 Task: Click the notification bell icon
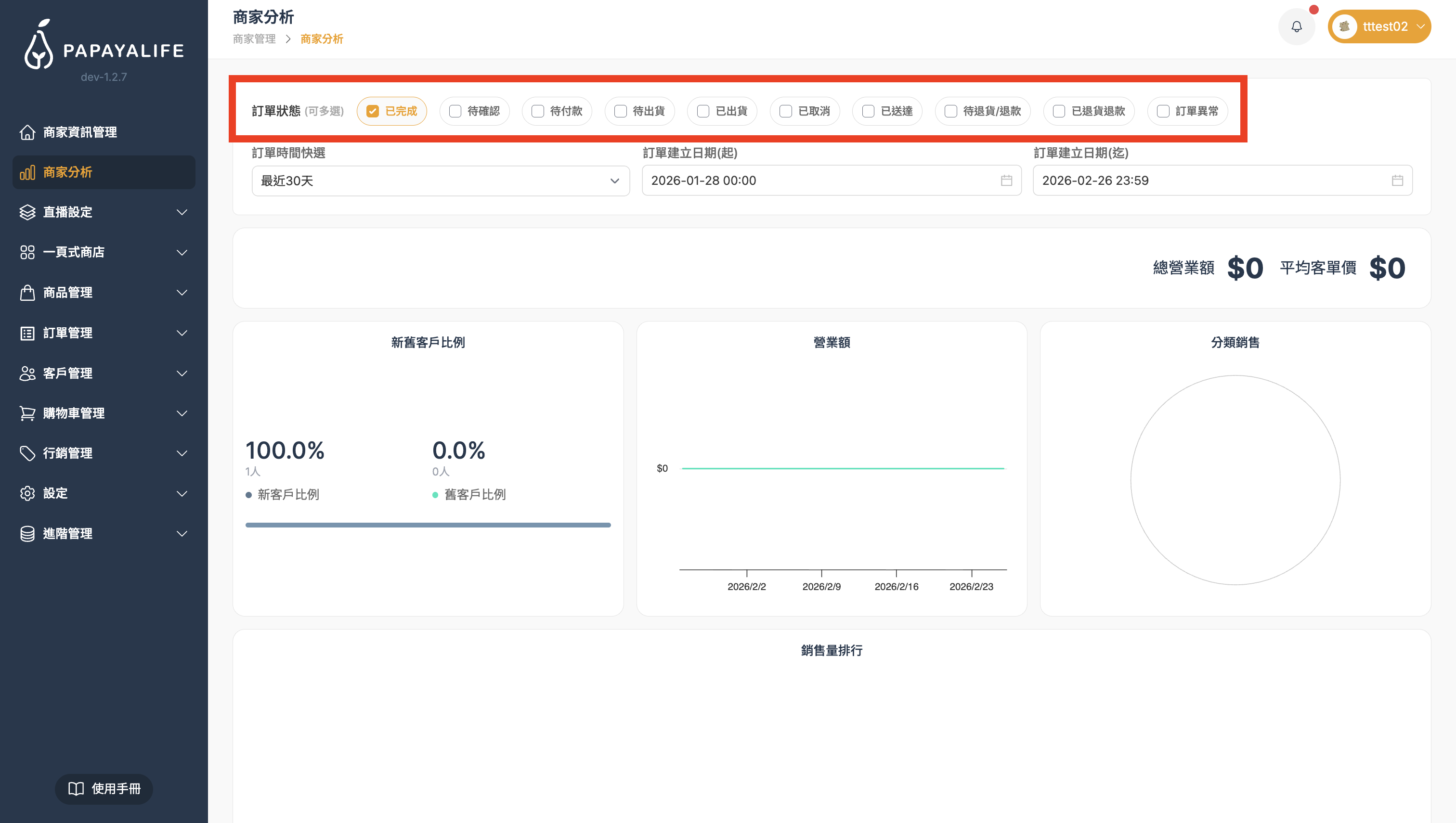click(x=1296, y=26)
